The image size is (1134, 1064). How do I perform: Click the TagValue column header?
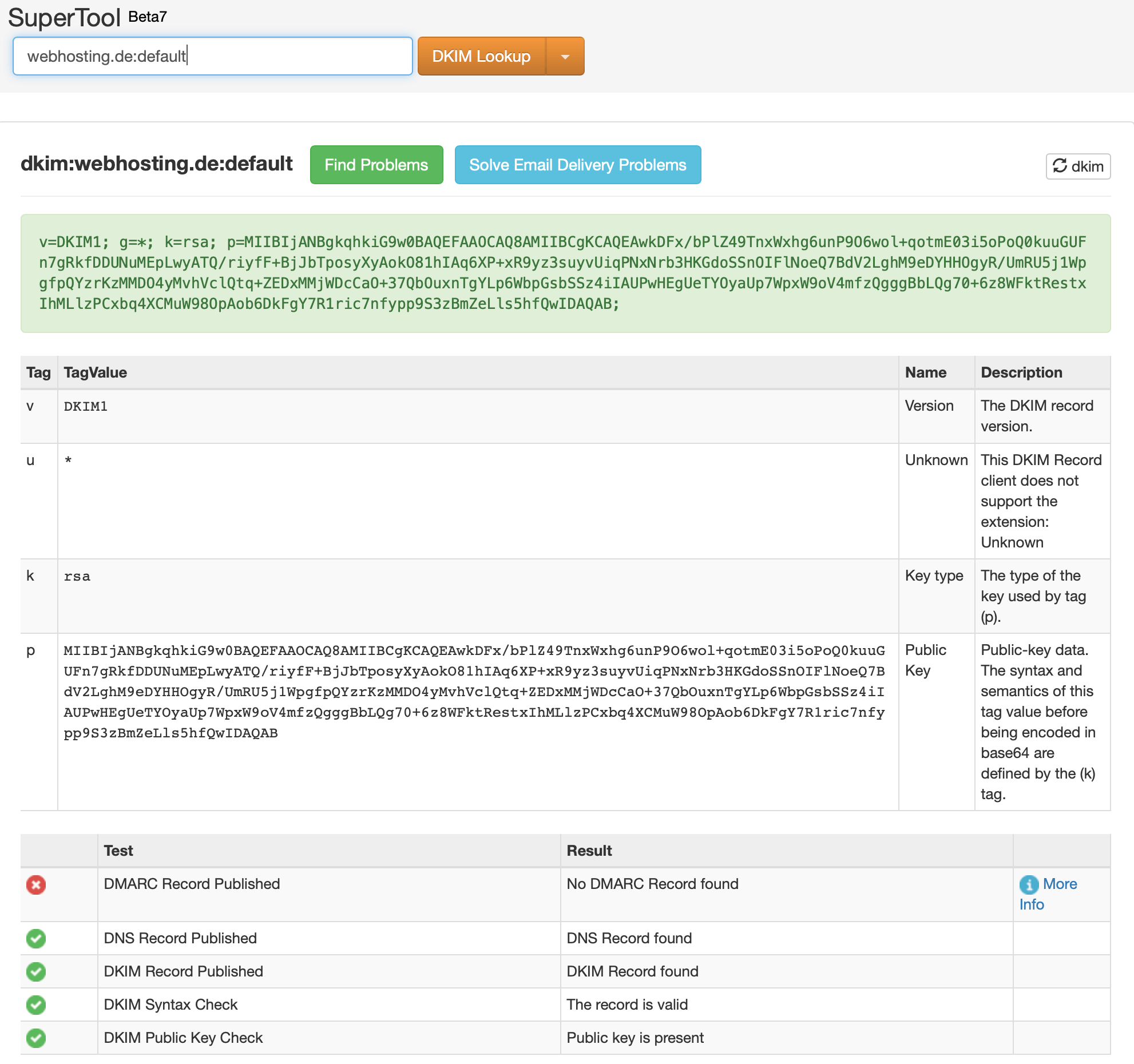(96, 372)
